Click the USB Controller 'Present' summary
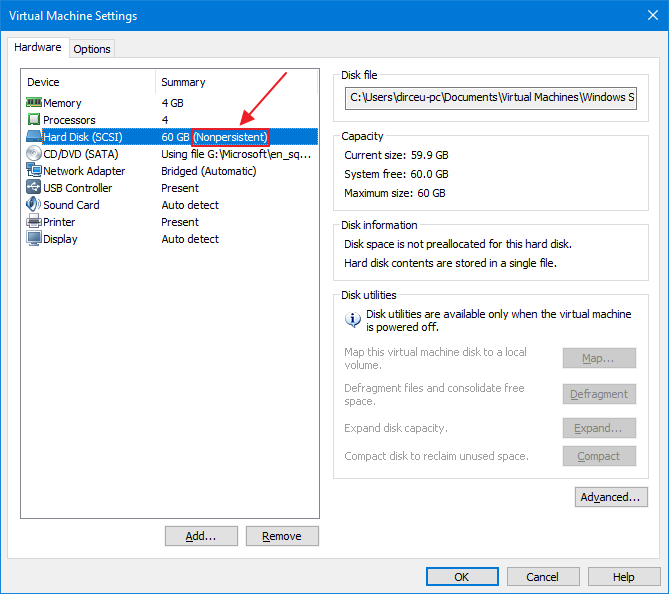The image size is (669, 594). coord(180,188)
